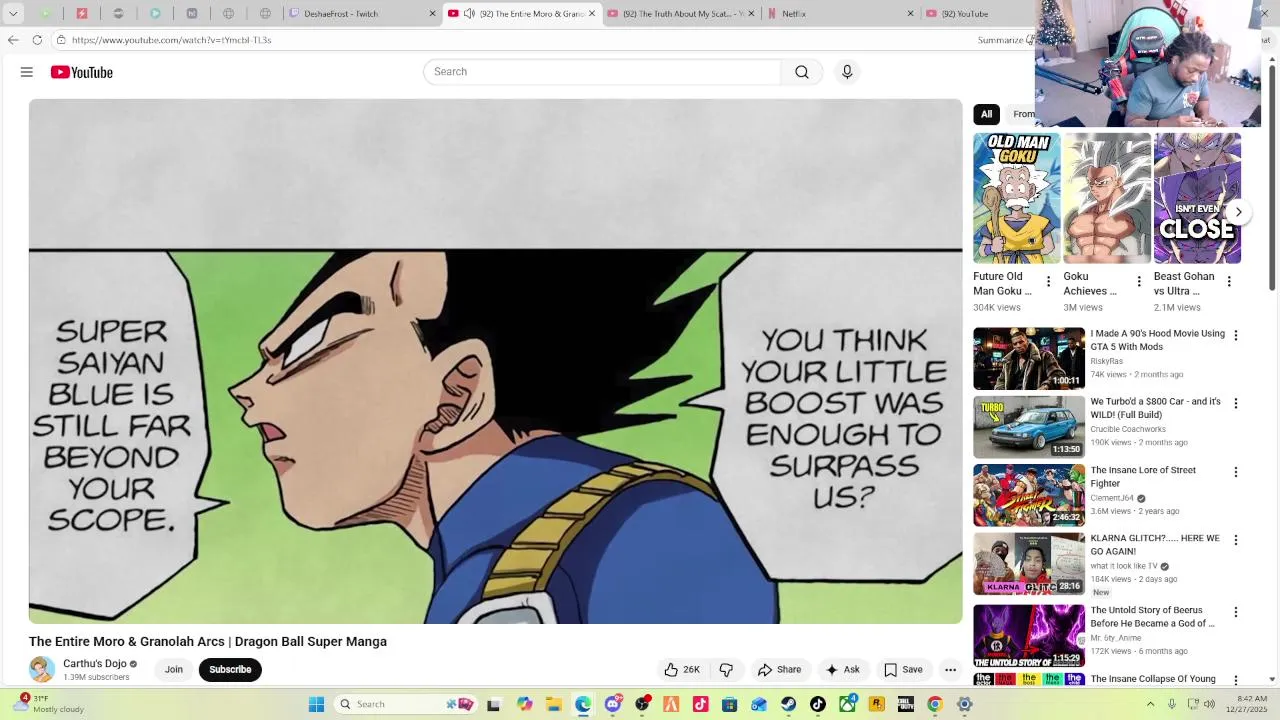1280x720 pixels.
Task: Click the browser address bar URL
Action: 171,40
